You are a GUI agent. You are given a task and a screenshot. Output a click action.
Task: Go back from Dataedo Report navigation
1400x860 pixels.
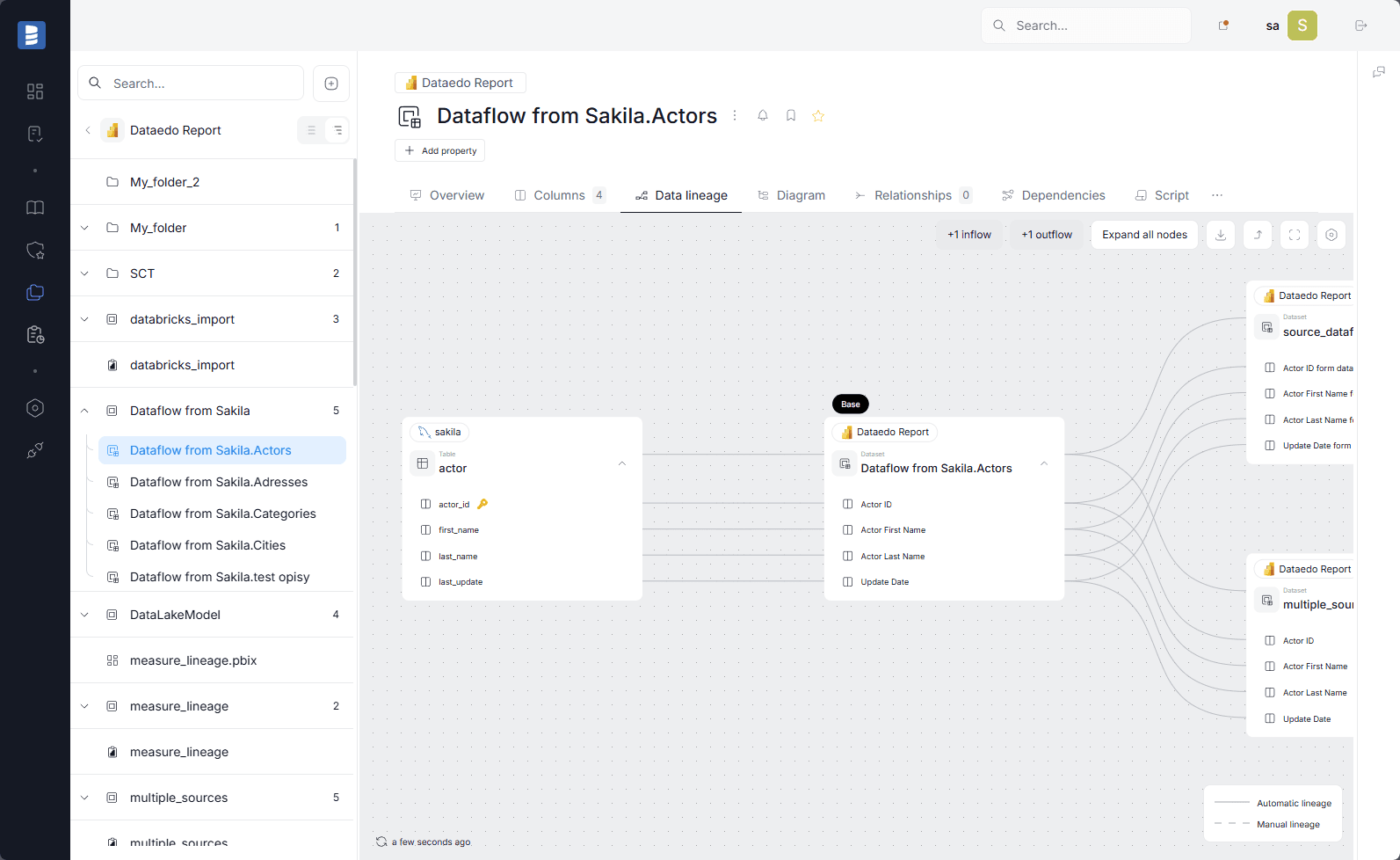(x=88, y=130)
